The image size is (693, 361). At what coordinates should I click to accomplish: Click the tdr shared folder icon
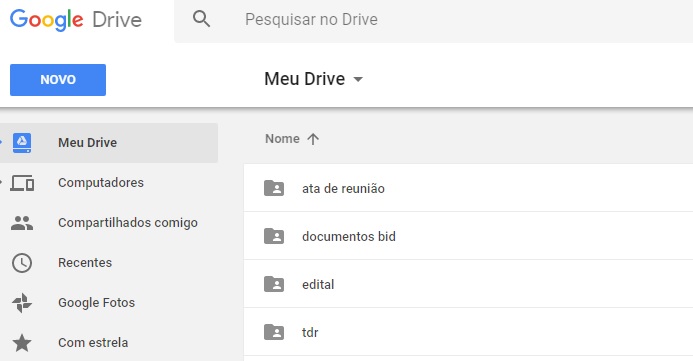tap(274, 332)
